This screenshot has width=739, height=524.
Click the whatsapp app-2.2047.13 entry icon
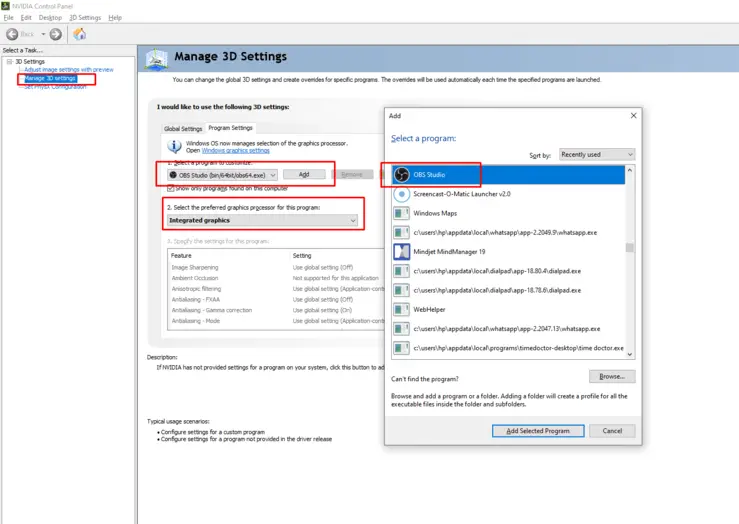[x=402, y=329]
